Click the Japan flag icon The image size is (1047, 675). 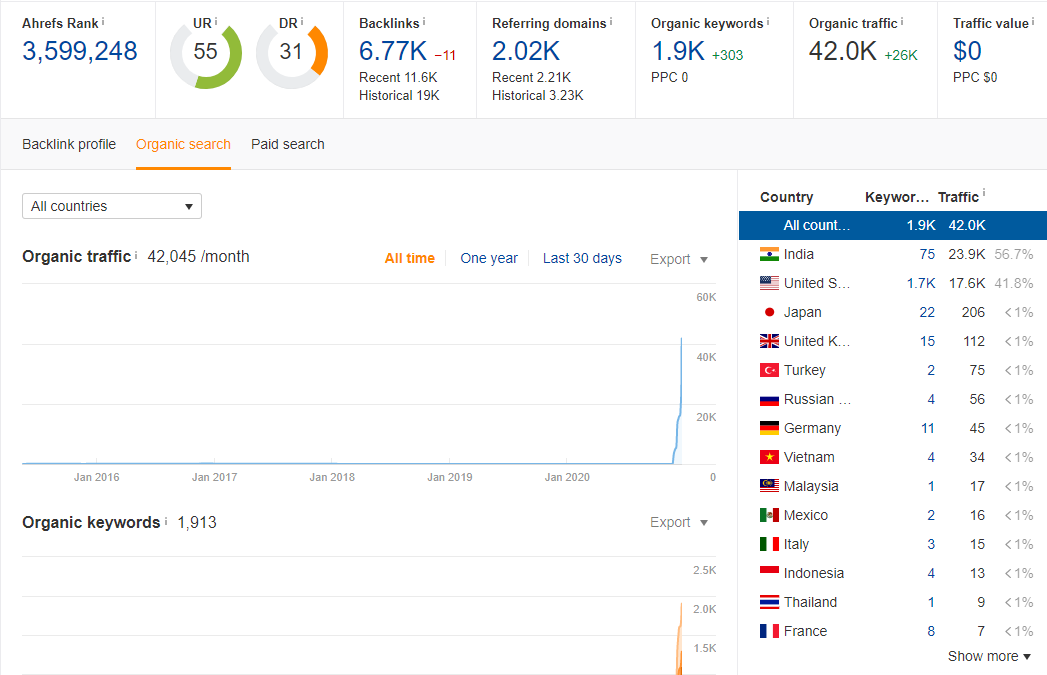770,312
